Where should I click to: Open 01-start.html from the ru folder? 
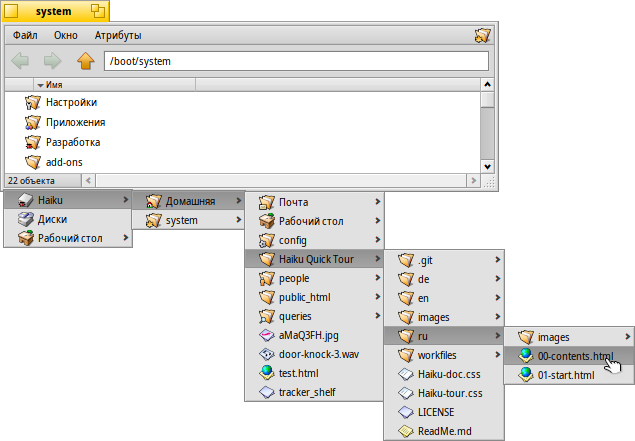point(566,375)
